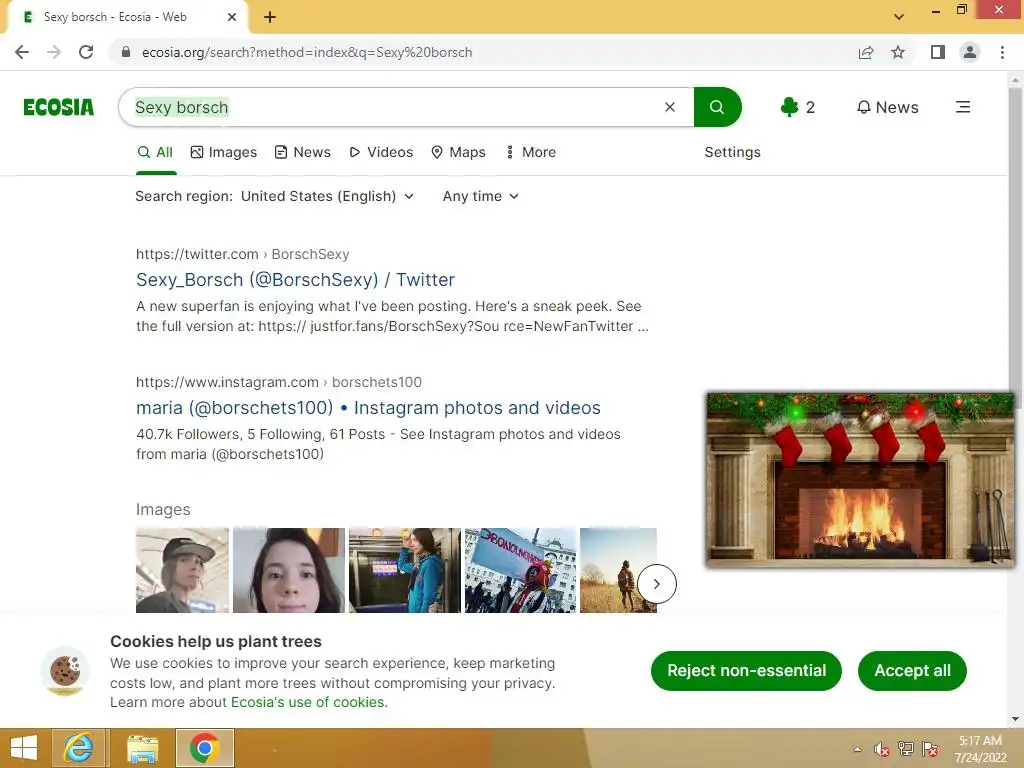The image size is (1024, 768).
Task: Click the browser forward arrow
Action: [x=54, y=52]
